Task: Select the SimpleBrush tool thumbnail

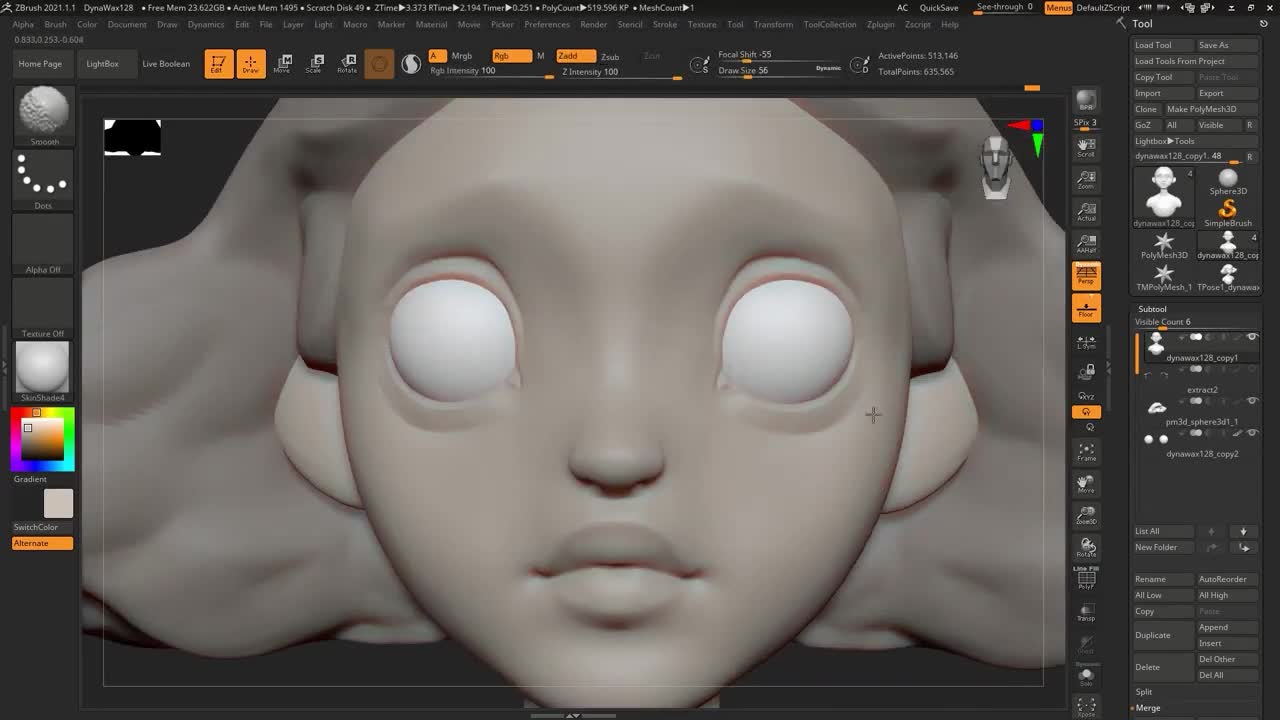Action: click(x=1228, y=213)
